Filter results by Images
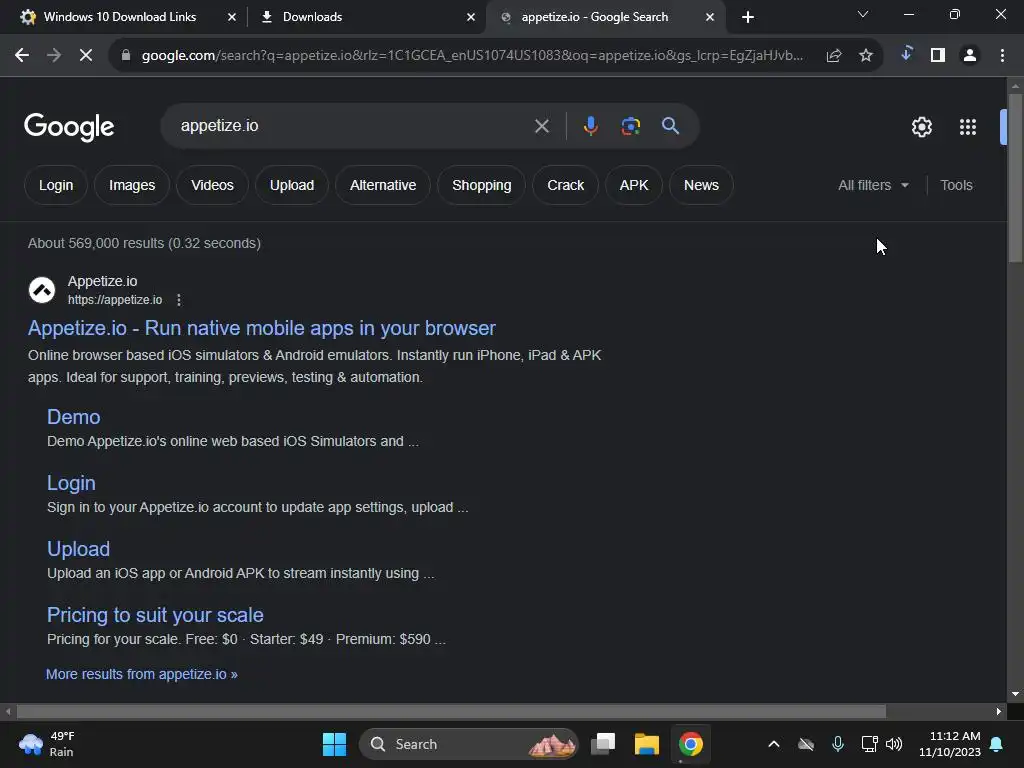Viewport: 1024px width, 768px height. 132,185
